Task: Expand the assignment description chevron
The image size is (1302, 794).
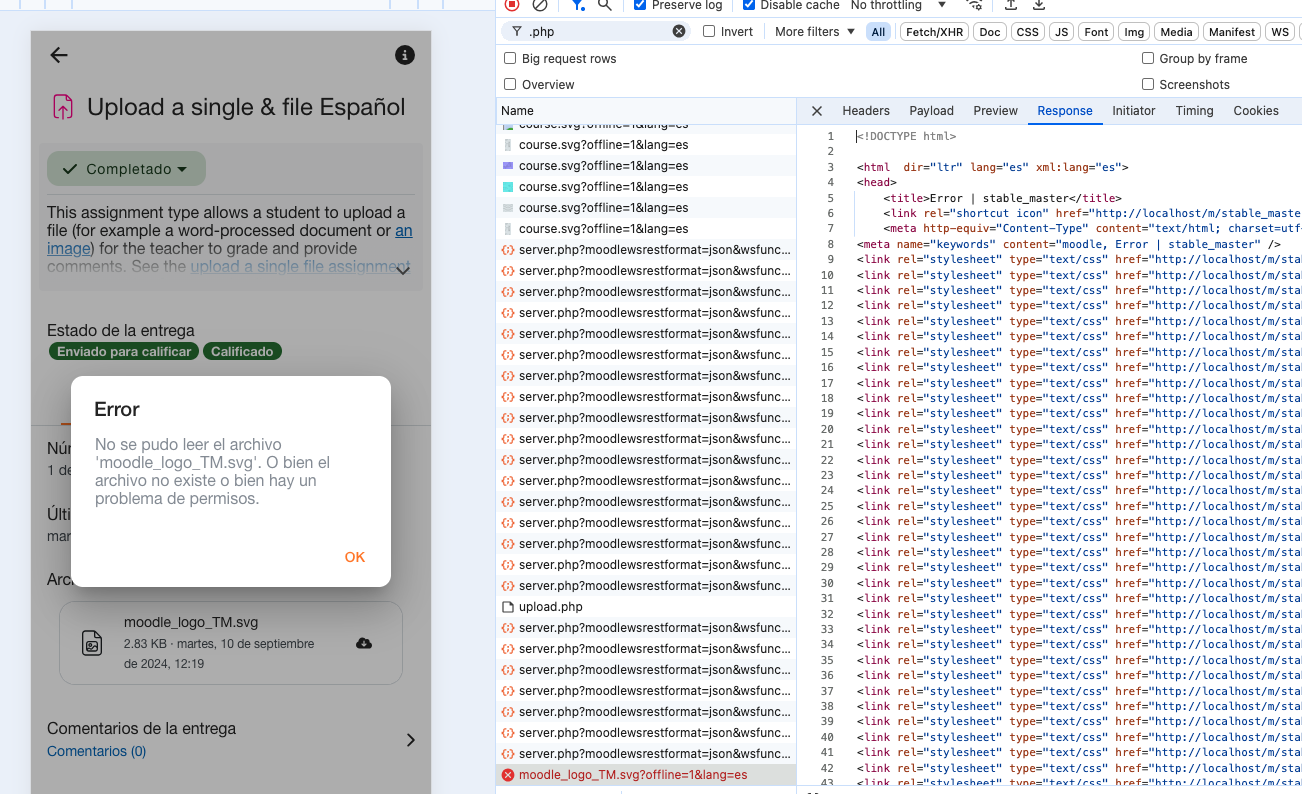Action: (403, 270)
